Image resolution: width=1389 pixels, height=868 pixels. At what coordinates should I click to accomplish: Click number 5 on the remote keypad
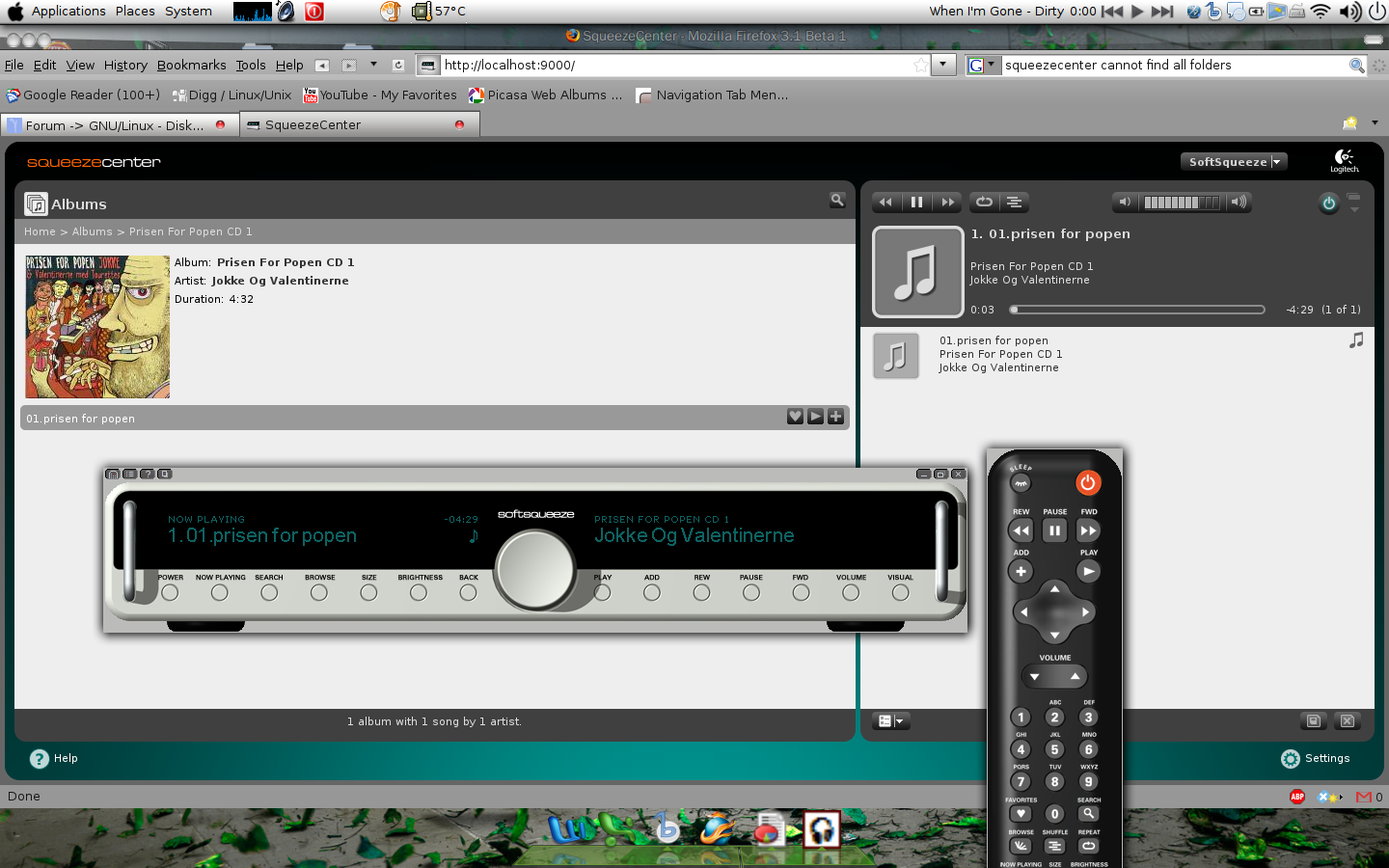pos(1055,749)
